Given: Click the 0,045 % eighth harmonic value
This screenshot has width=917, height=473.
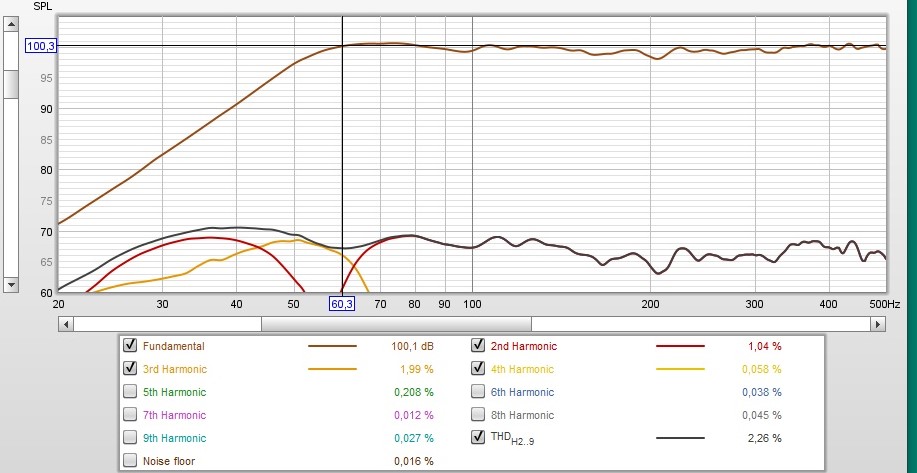Looking at the screenshot, I should 761,415.
